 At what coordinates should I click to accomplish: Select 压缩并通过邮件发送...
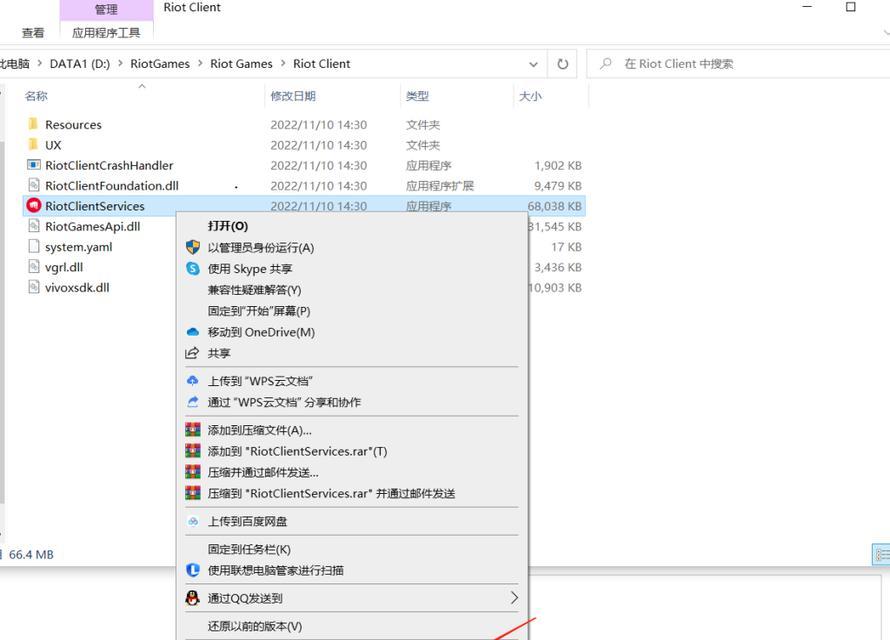[x=263, y=471]
